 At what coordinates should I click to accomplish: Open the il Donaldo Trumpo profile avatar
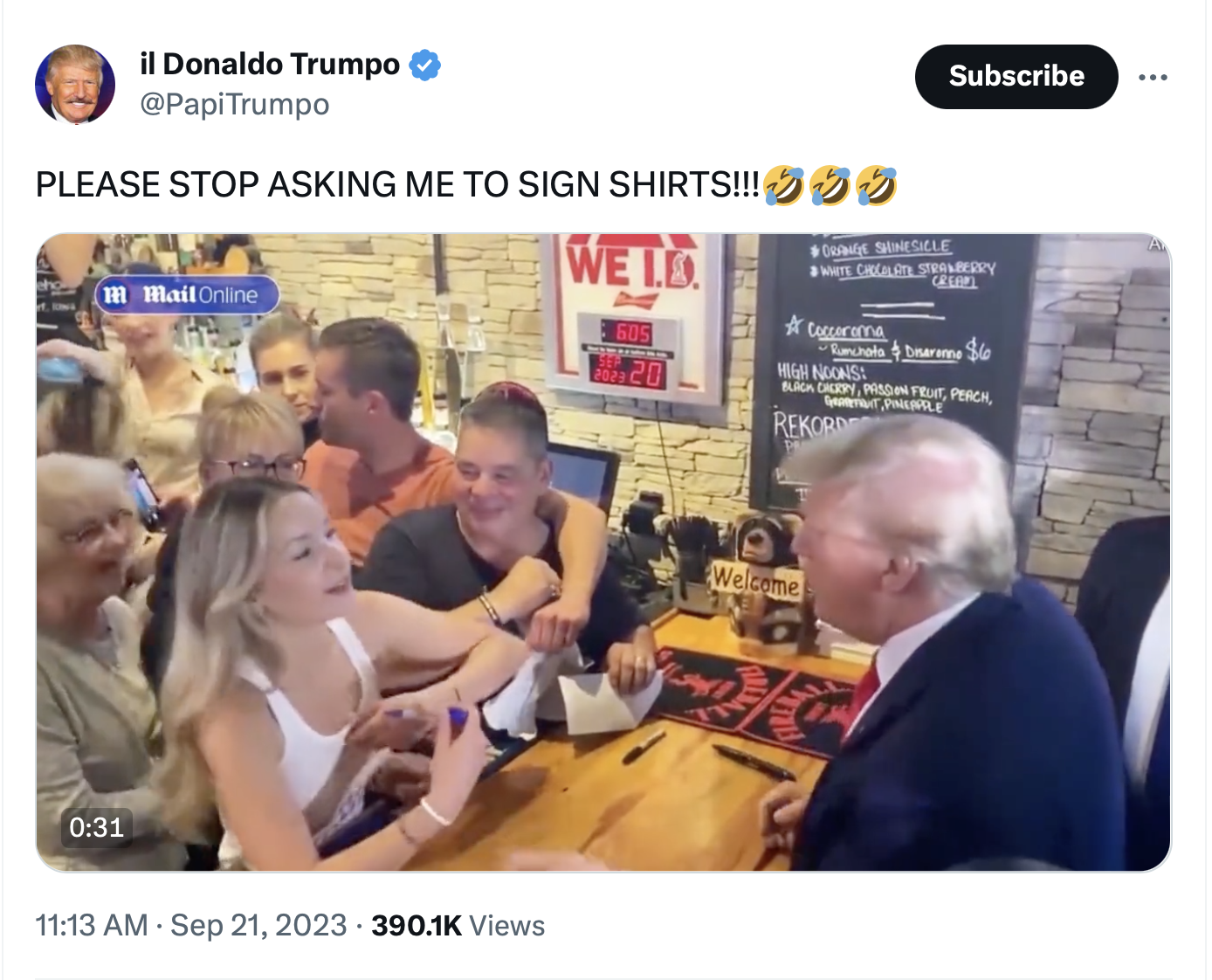coord(75,84)
